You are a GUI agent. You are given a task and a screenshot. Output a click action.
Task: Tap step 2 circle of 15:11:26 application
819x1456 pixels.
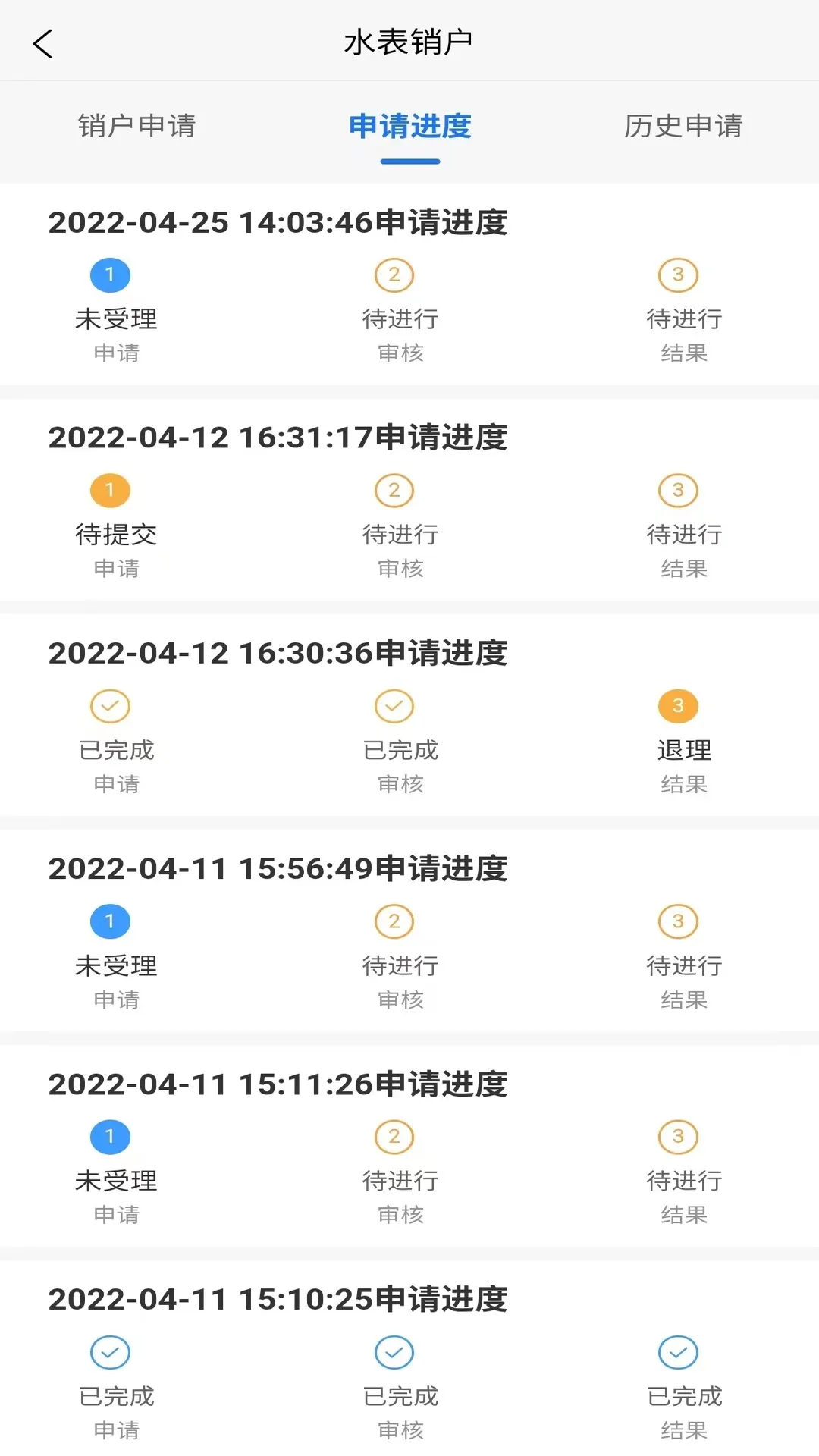coord(394,1137)
